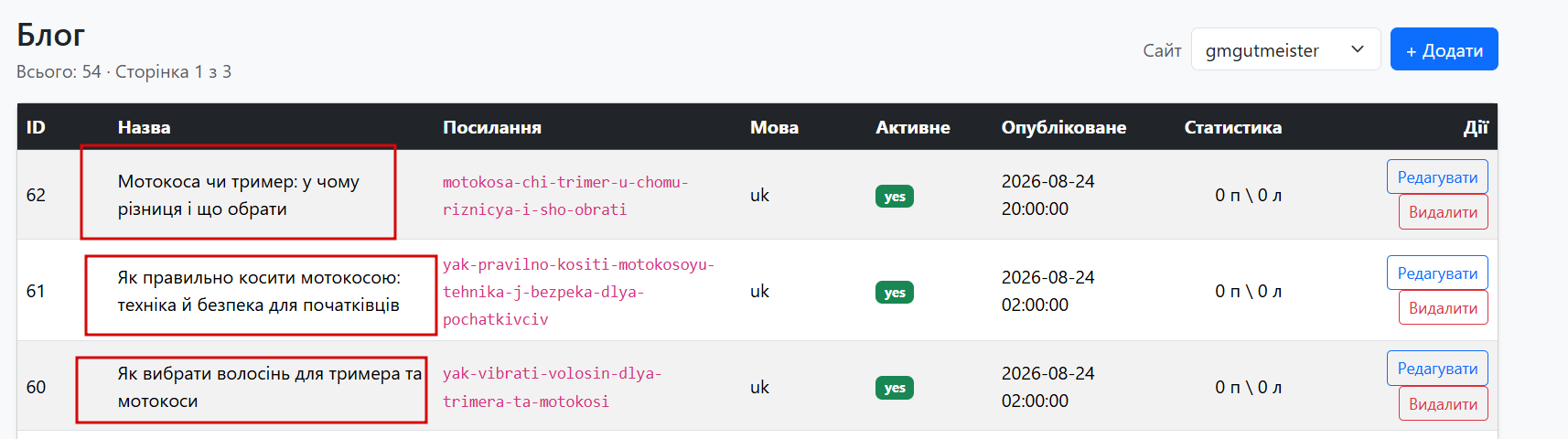Viewport: 1568px width, 439px height.
Task: Click Редагувати for post 61
Action: (1437, 273)
